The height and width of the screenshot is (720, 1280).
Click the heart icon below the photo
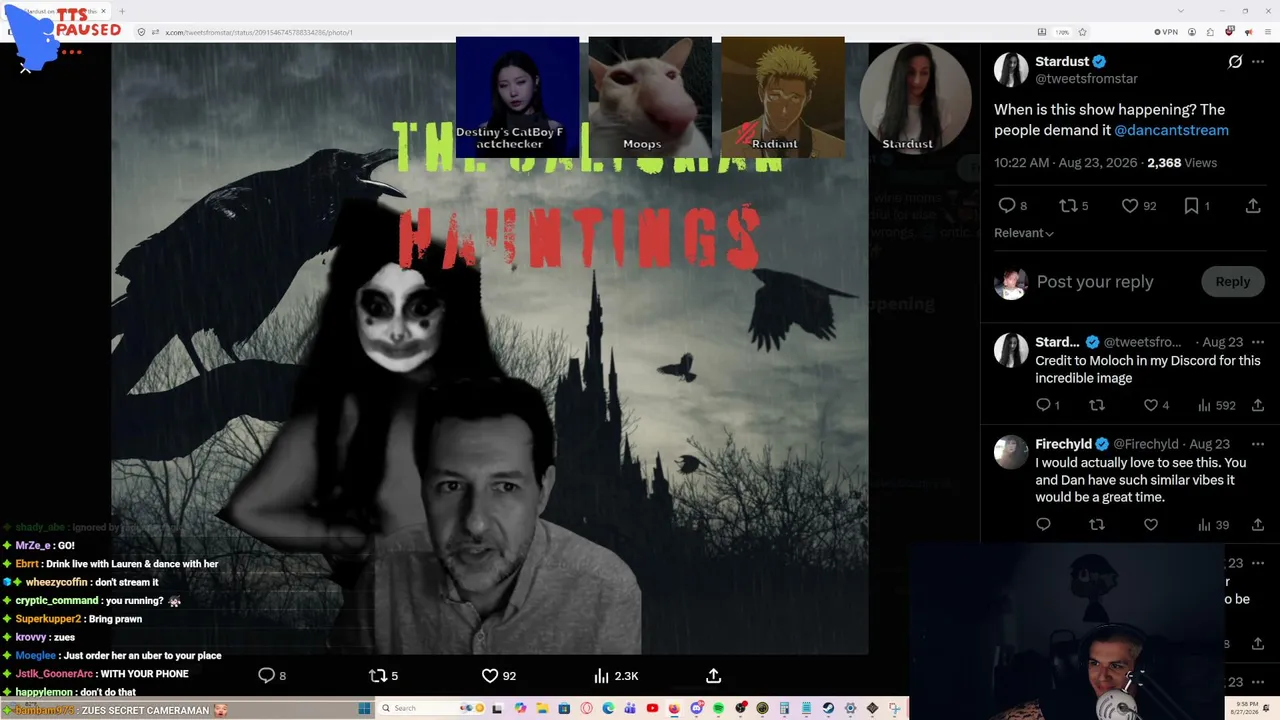pyautogui.click(x=490, y=676)
